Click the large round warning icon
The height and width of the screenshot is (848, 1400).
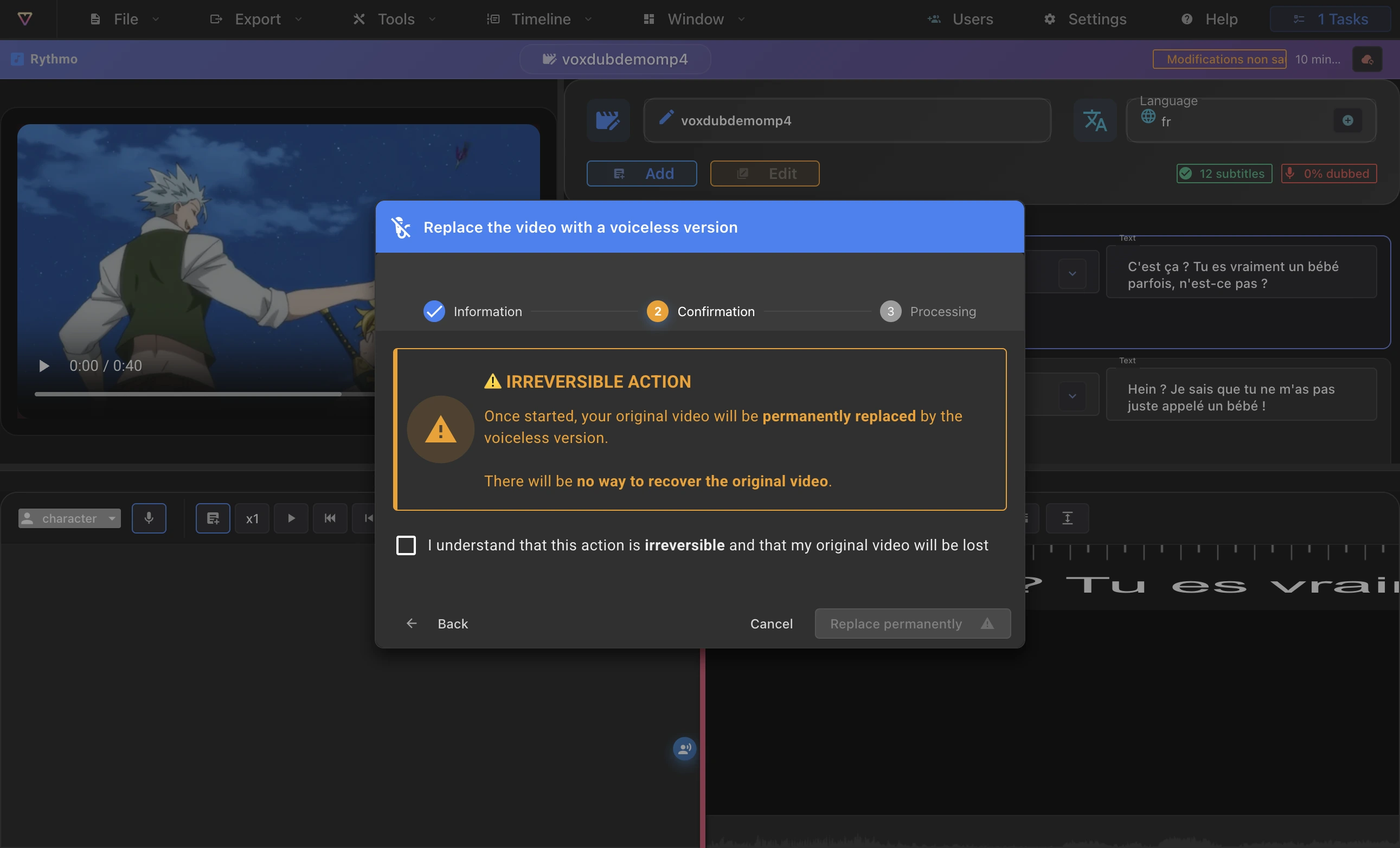[440, 429]
